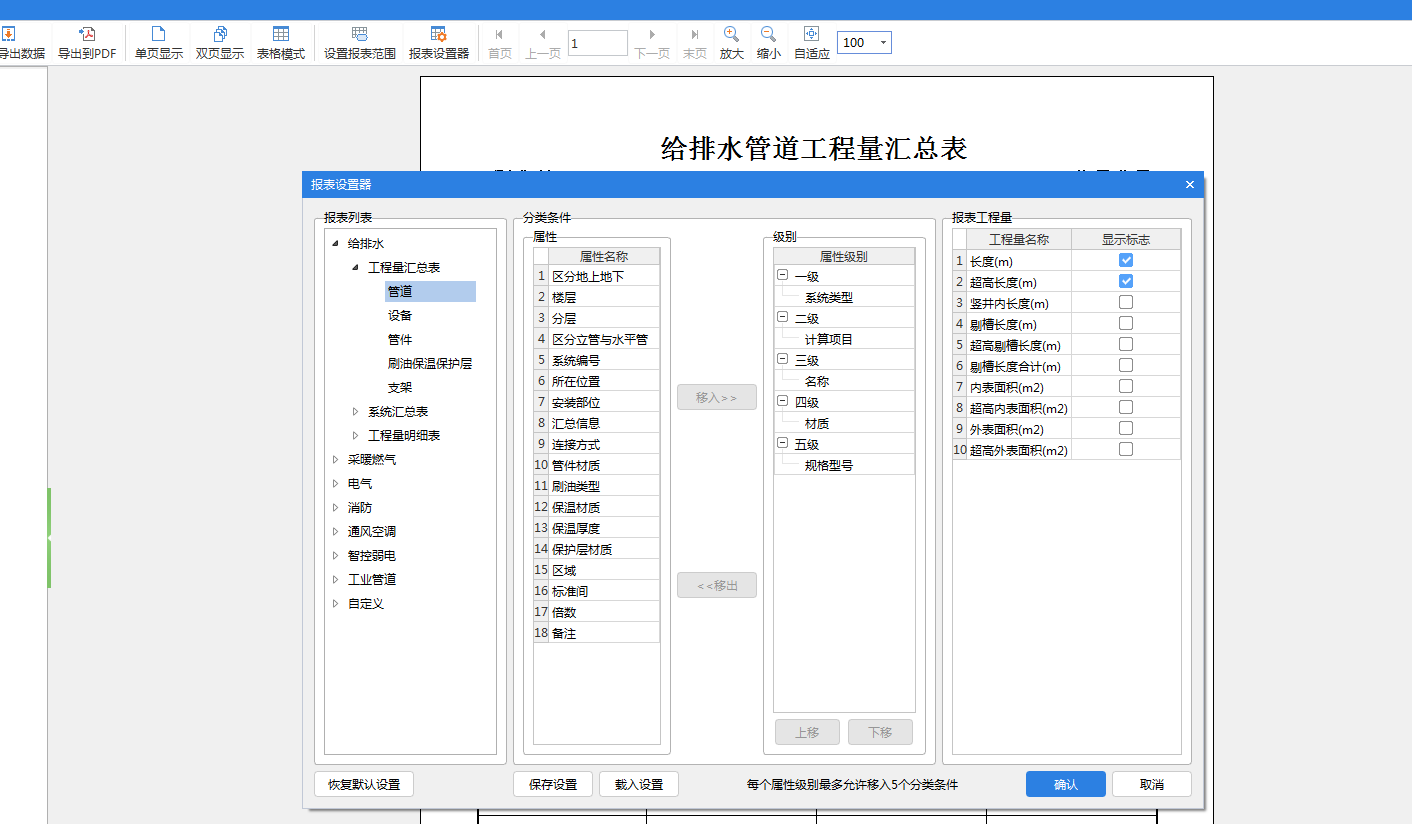Click the 载入设置 button

pos(639,784)
